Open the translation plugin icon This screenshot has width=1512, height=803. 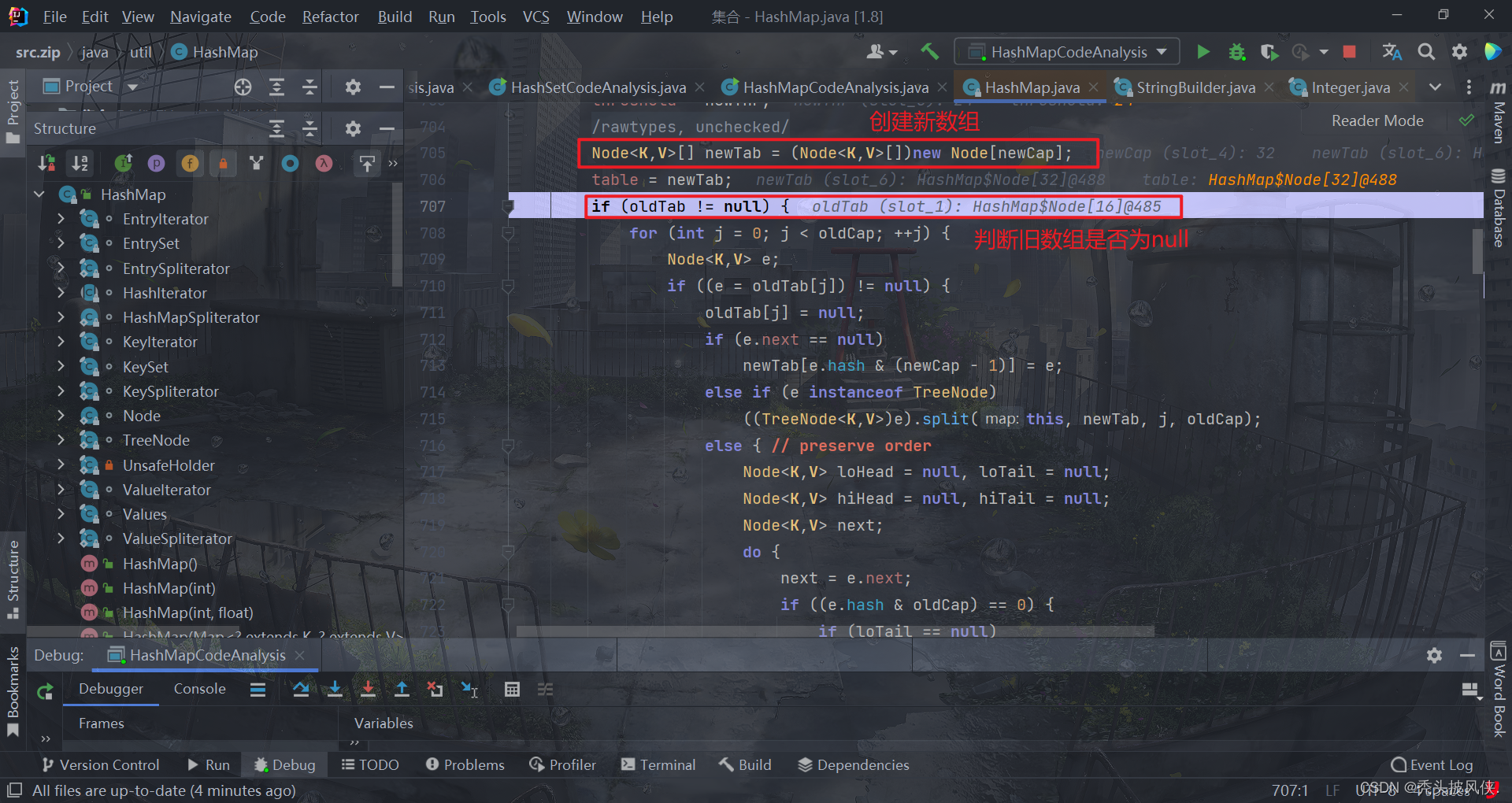click(1392, 52)
